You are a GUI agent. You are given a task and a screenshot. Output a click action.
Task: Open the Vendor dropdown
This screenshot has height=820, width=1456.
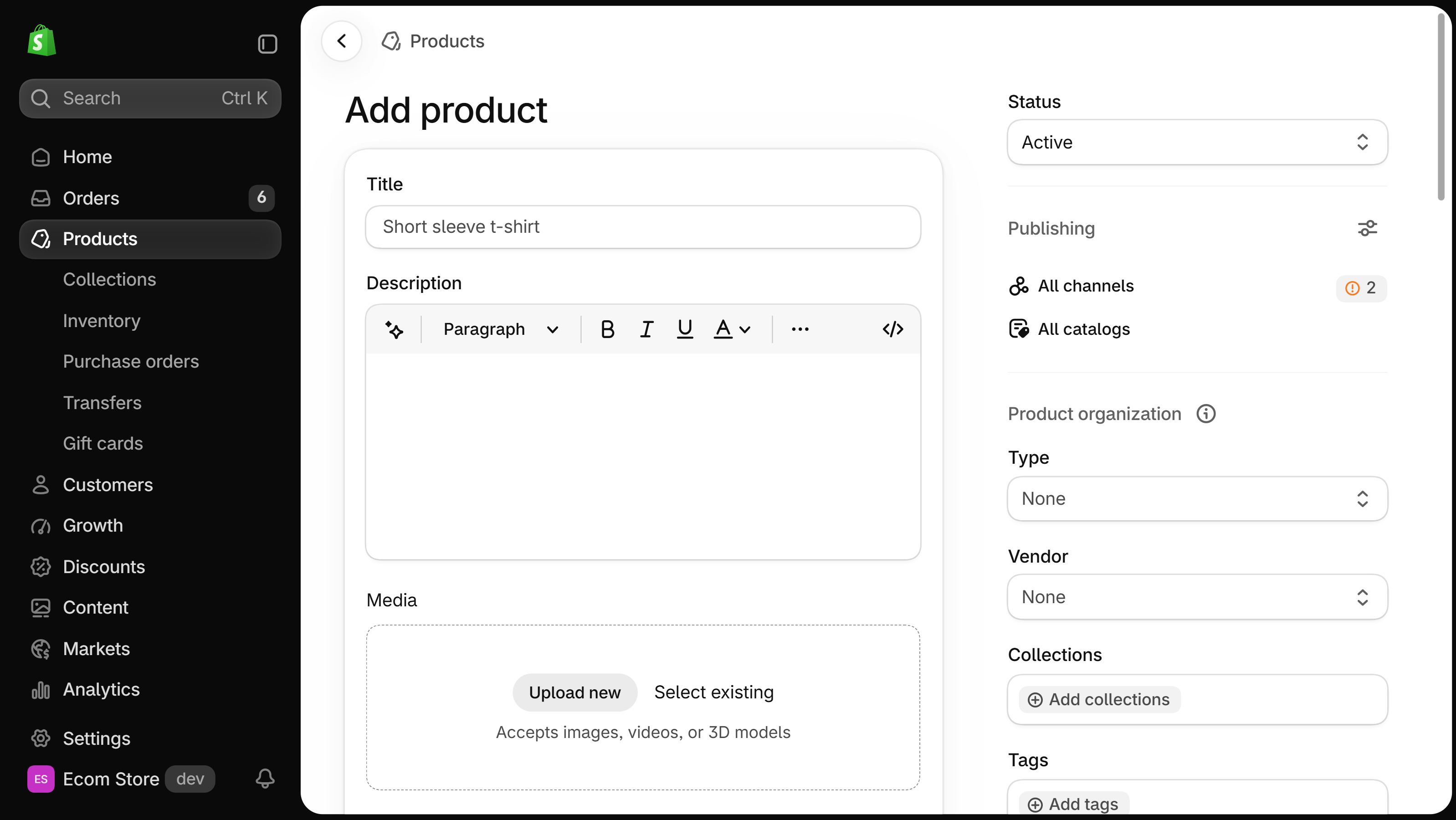pos(1197,597)
